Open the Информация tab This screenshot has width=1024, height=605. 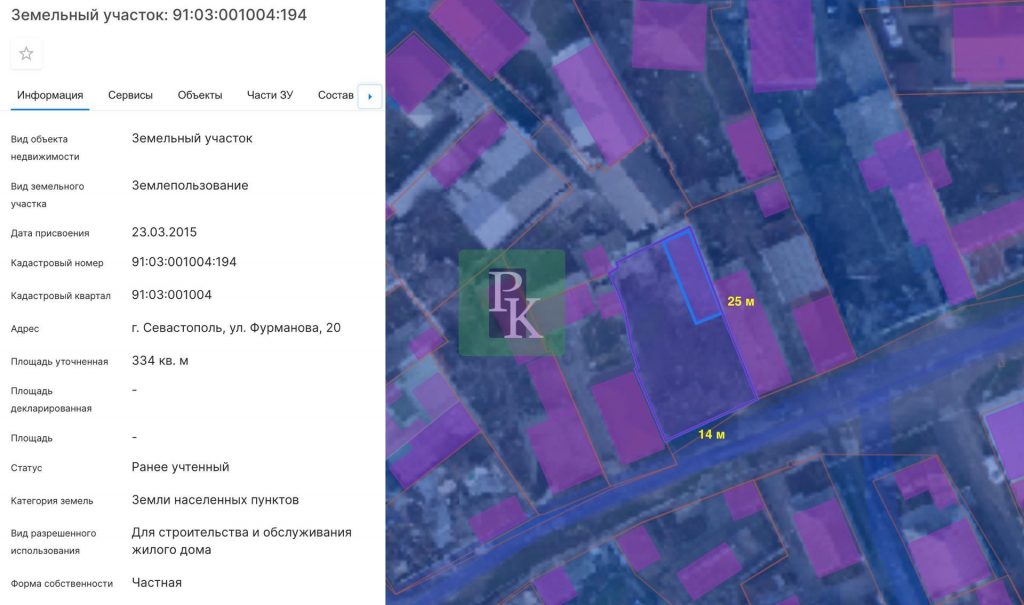click(50, 96)
